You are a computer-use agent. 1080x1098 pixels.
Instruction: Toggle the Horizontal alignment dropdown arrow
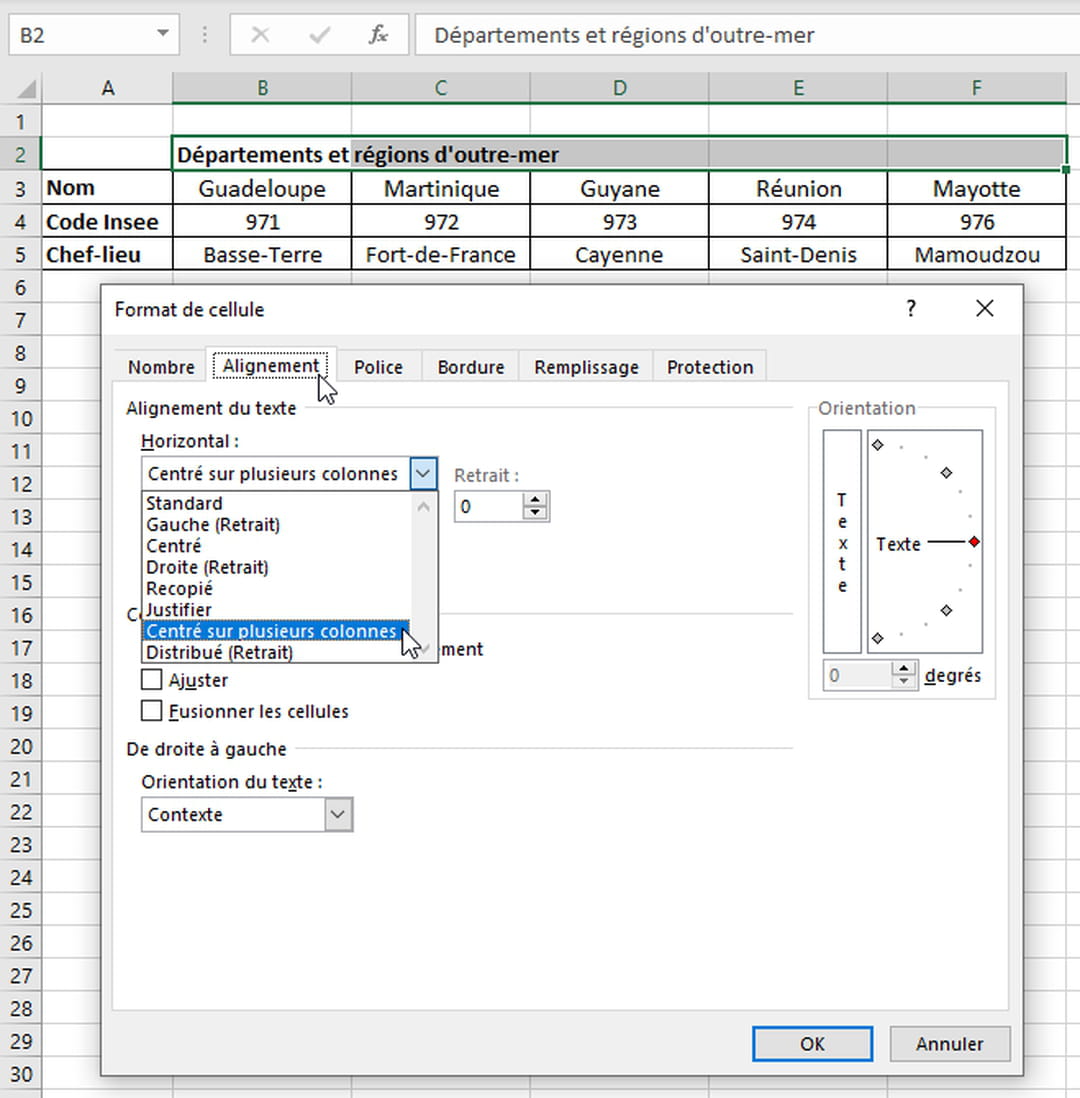[423, 474]
